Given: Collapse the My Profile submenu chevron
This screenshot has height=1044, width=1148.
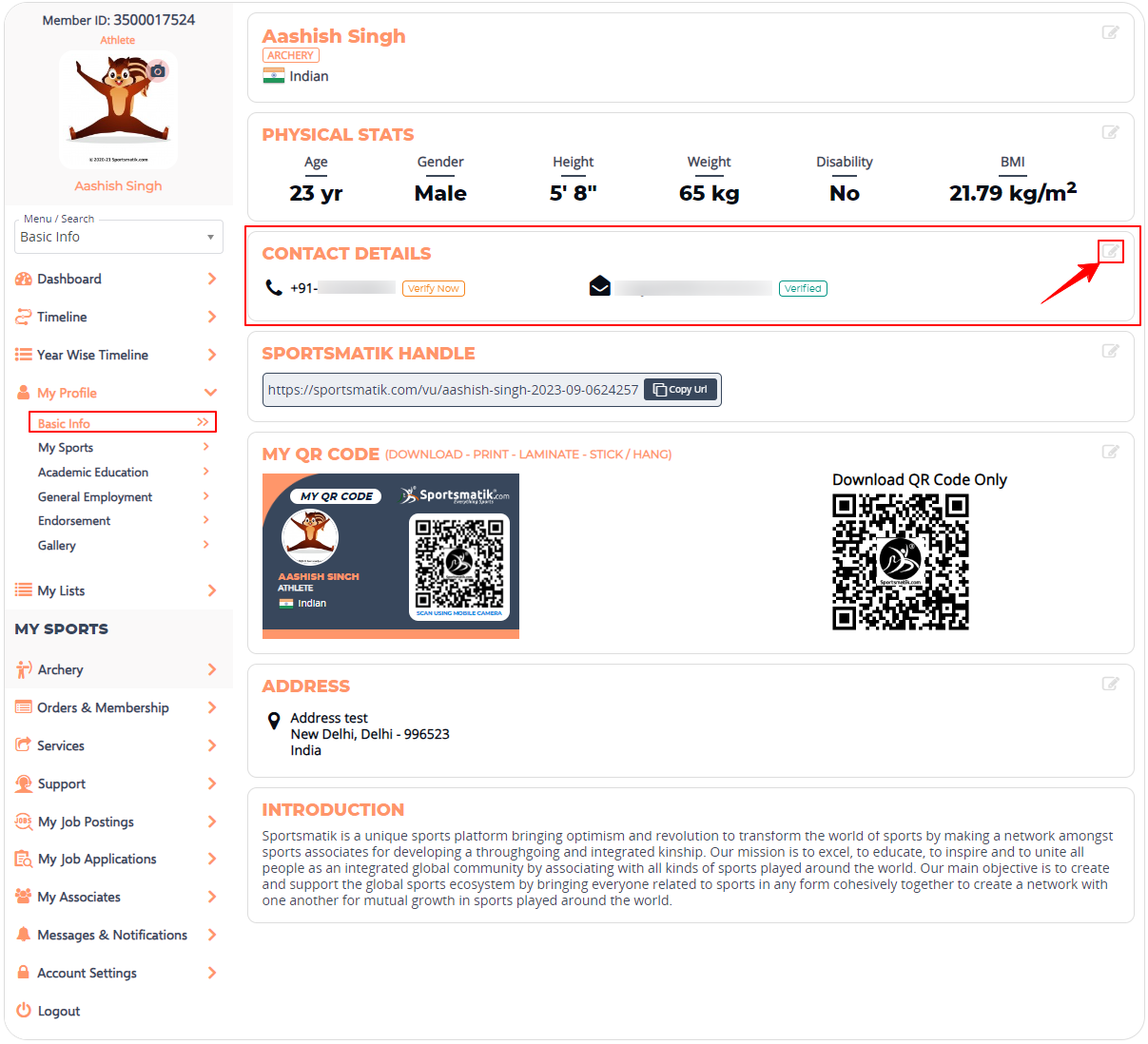Looking at the screenshot, I should point(211,393).
